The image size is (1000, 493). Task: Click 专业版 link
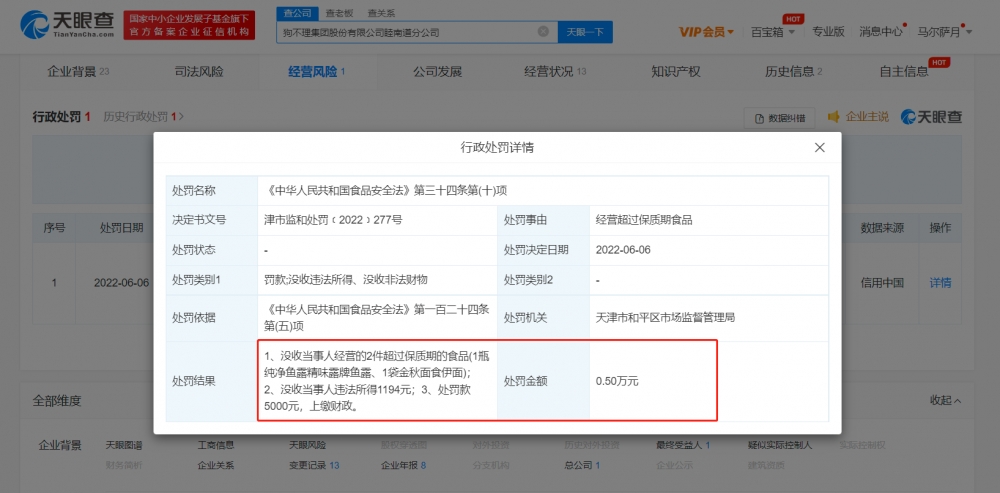pyautogui.click(x=828, y=31)
